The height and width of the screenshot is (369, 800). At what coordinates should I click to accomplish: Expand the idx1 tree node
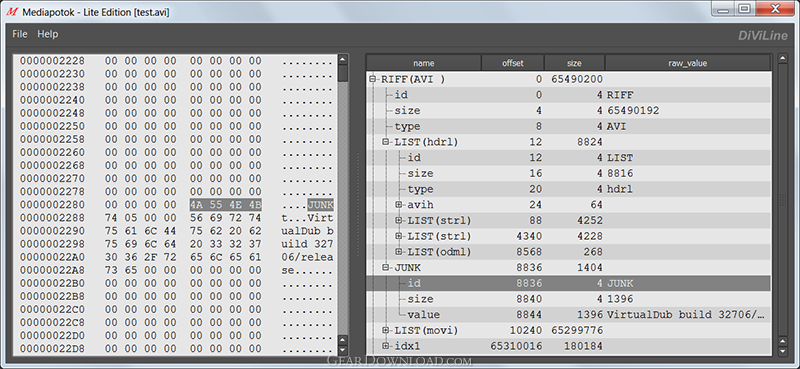386,346
